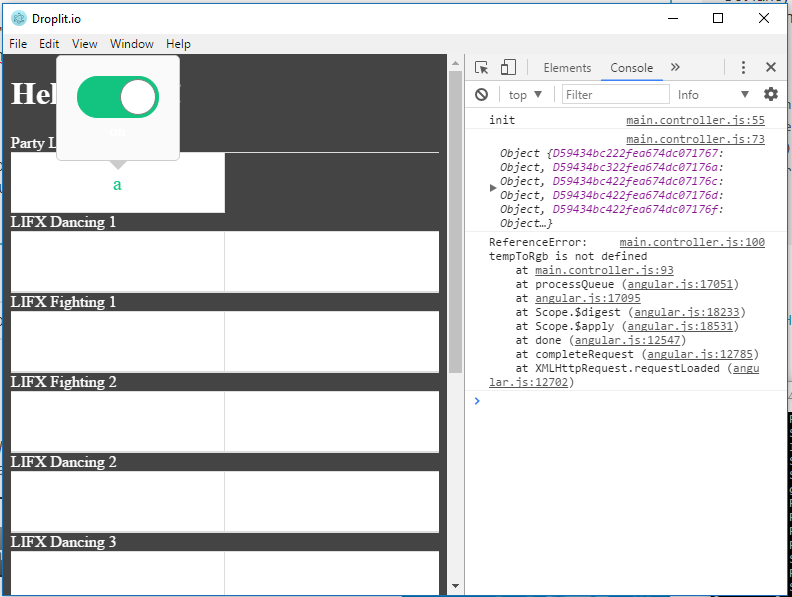This screenshot has height=597, width=792.
Task: Open DevTools three-dot customize menu
Action: coord(743,68)
